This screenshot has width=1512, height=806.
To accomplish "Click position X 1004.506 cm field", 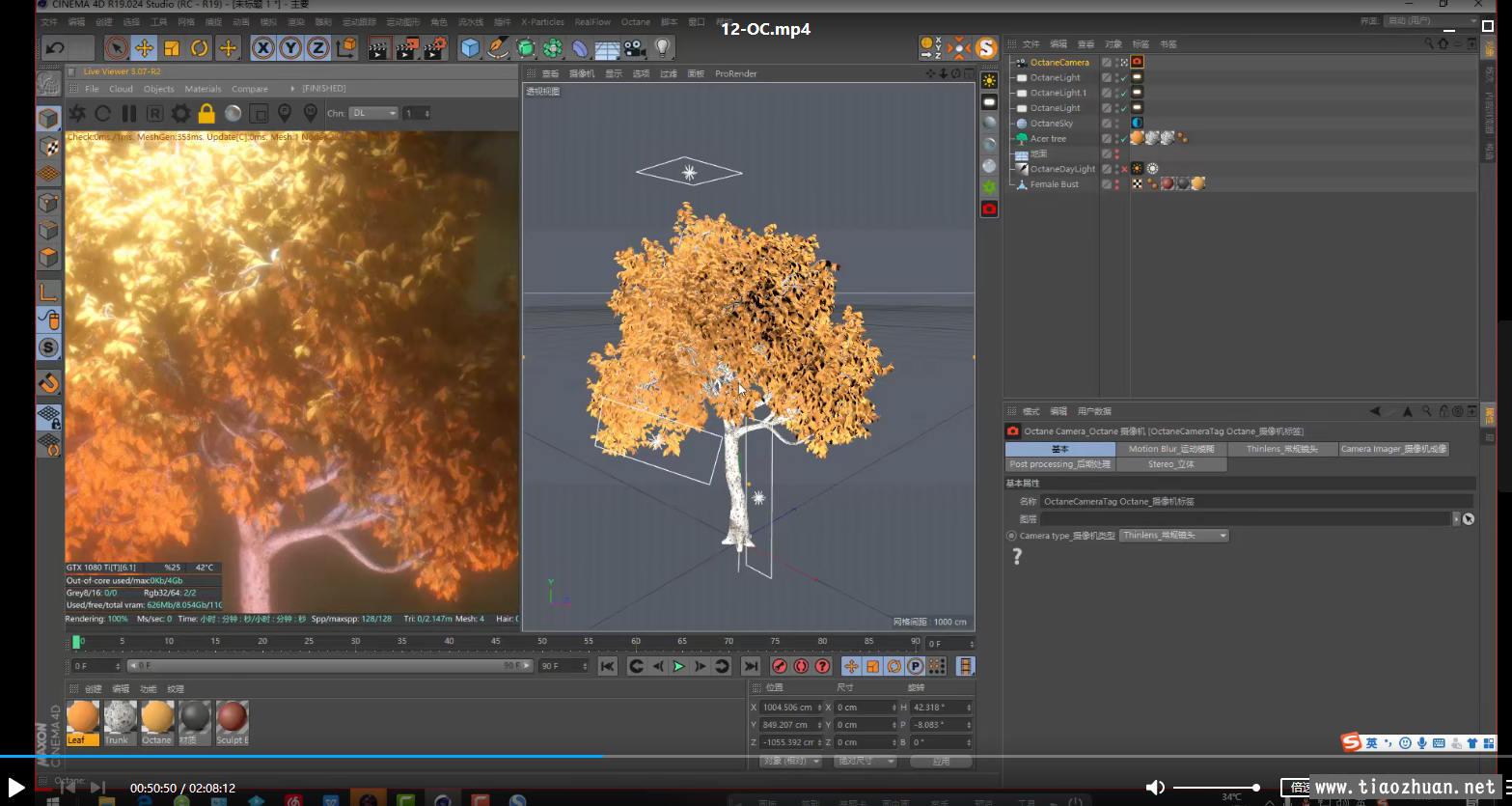I will pos(792,707).
